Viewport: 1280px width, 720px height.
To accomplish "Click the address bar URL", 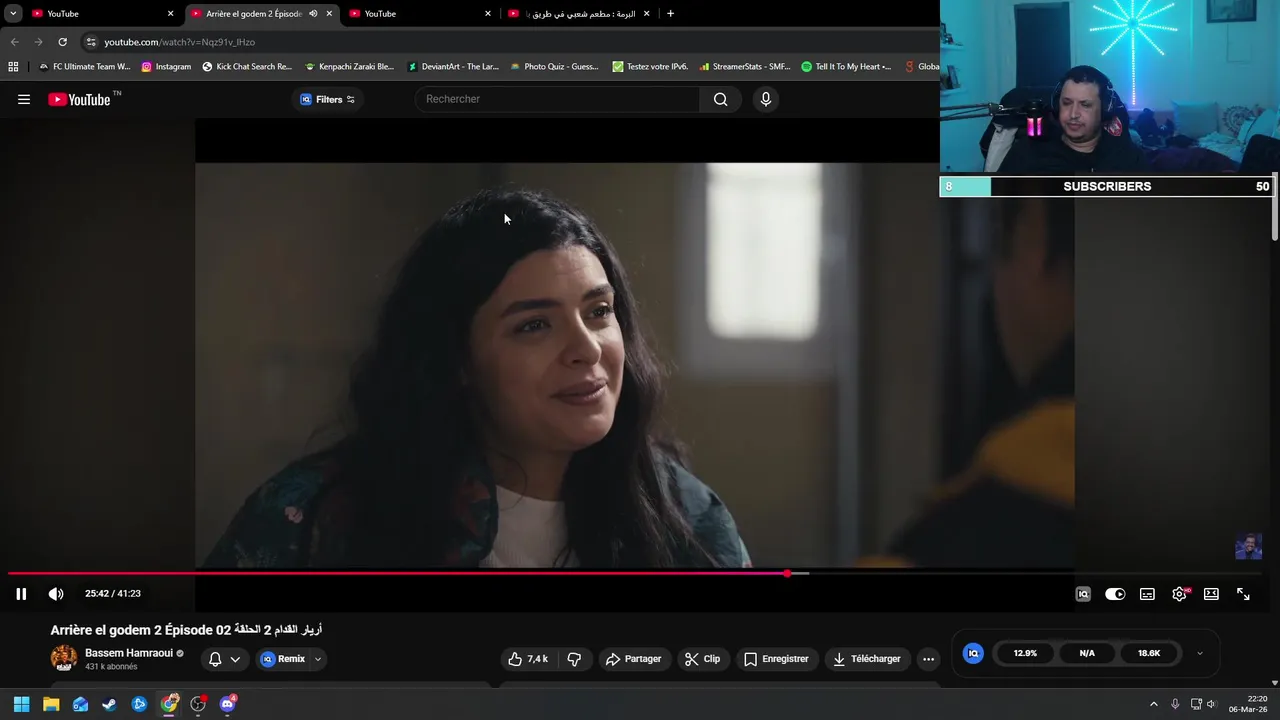I will [180, 42].
